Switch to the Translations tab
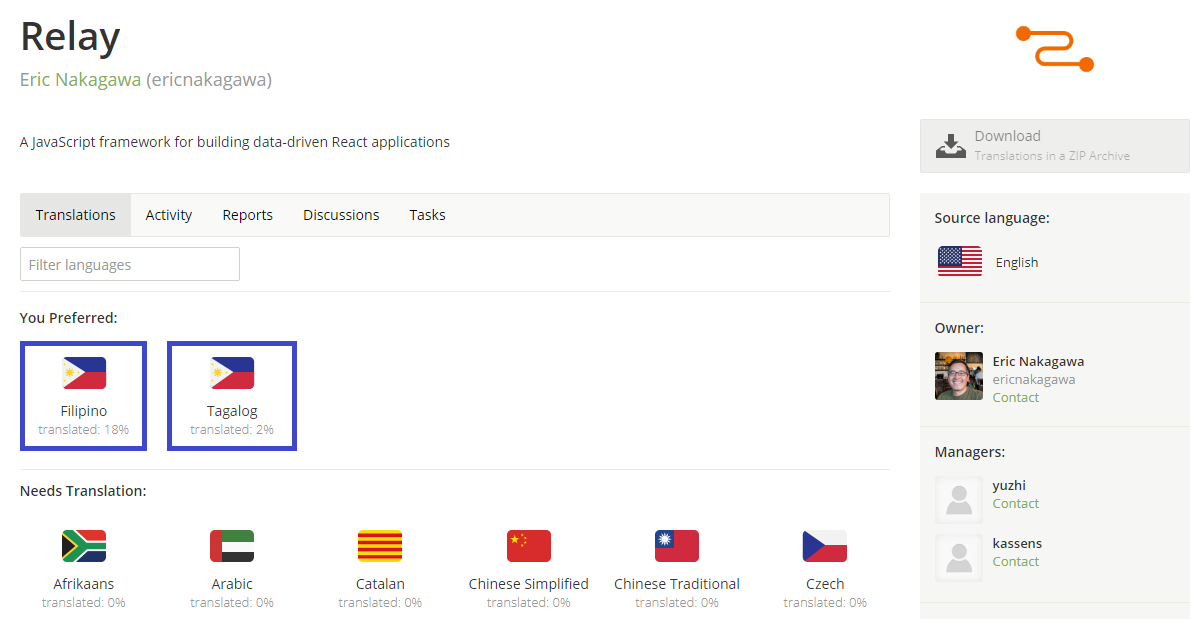Viewport: 1195px width, 630px height. (x=75, y=215)
